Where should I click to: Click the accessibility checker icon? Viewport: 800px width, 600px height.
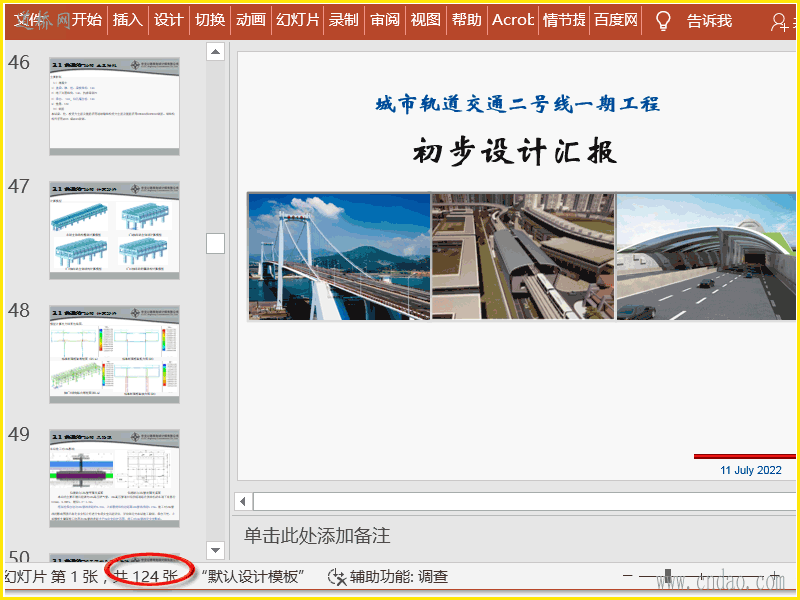tap(337, 577)
